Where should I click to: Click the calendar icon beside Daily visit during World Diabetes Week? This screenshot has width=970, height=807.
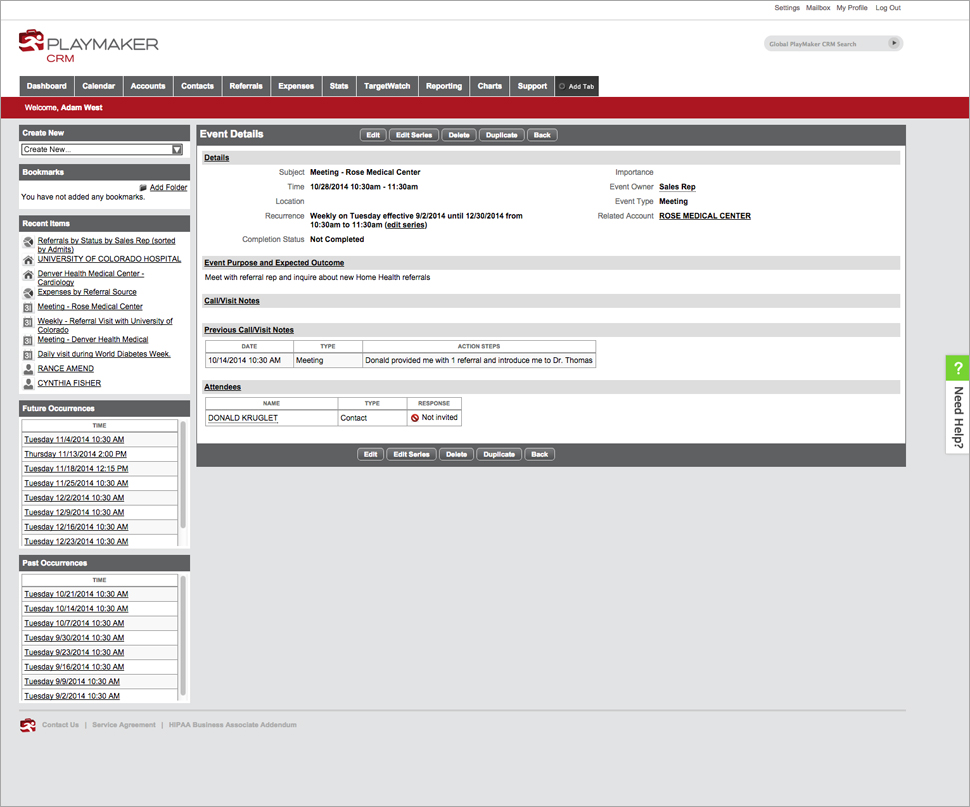pos(28,355)
